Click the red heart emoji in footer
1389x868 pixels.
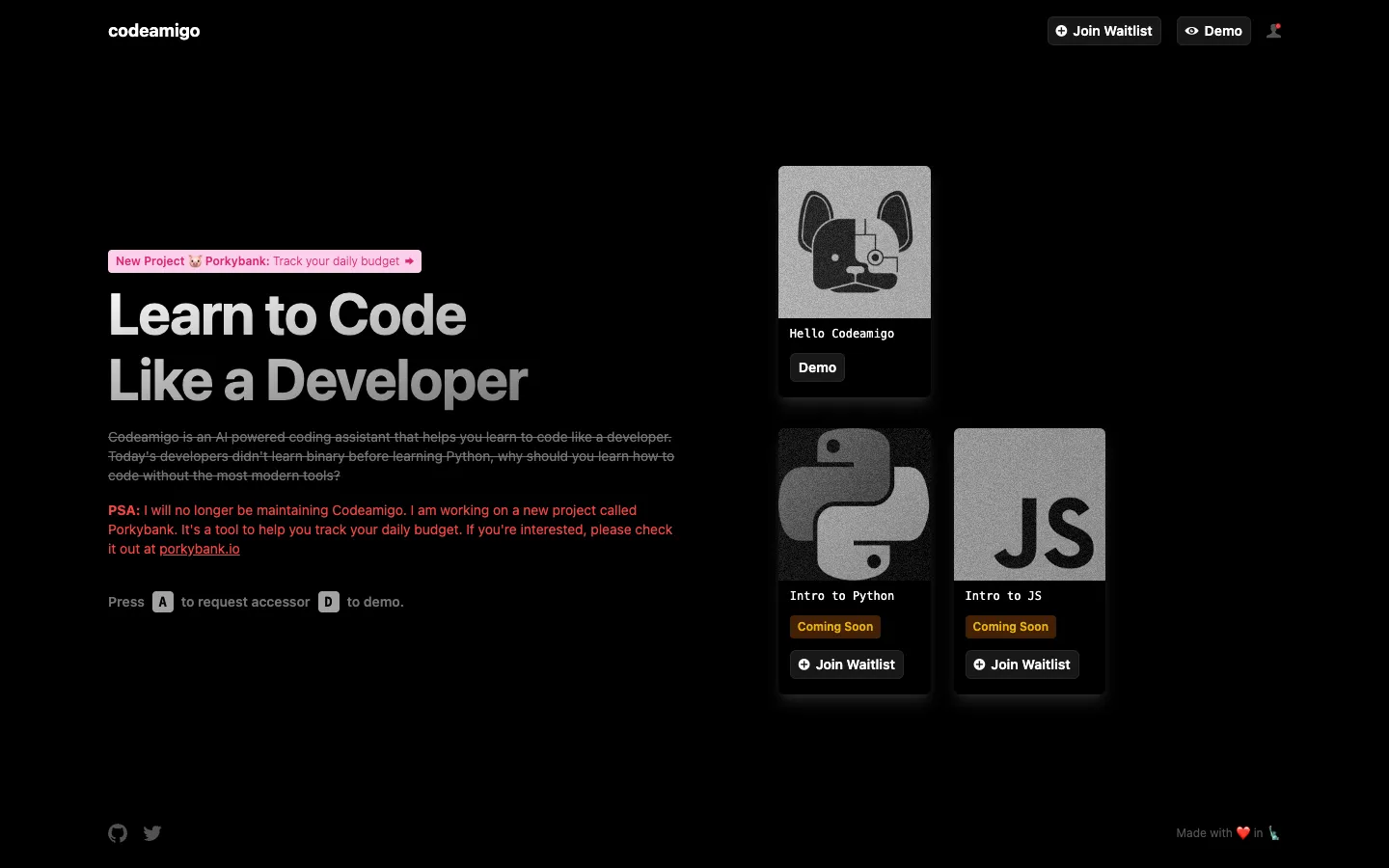click(x=1243, y=833)
